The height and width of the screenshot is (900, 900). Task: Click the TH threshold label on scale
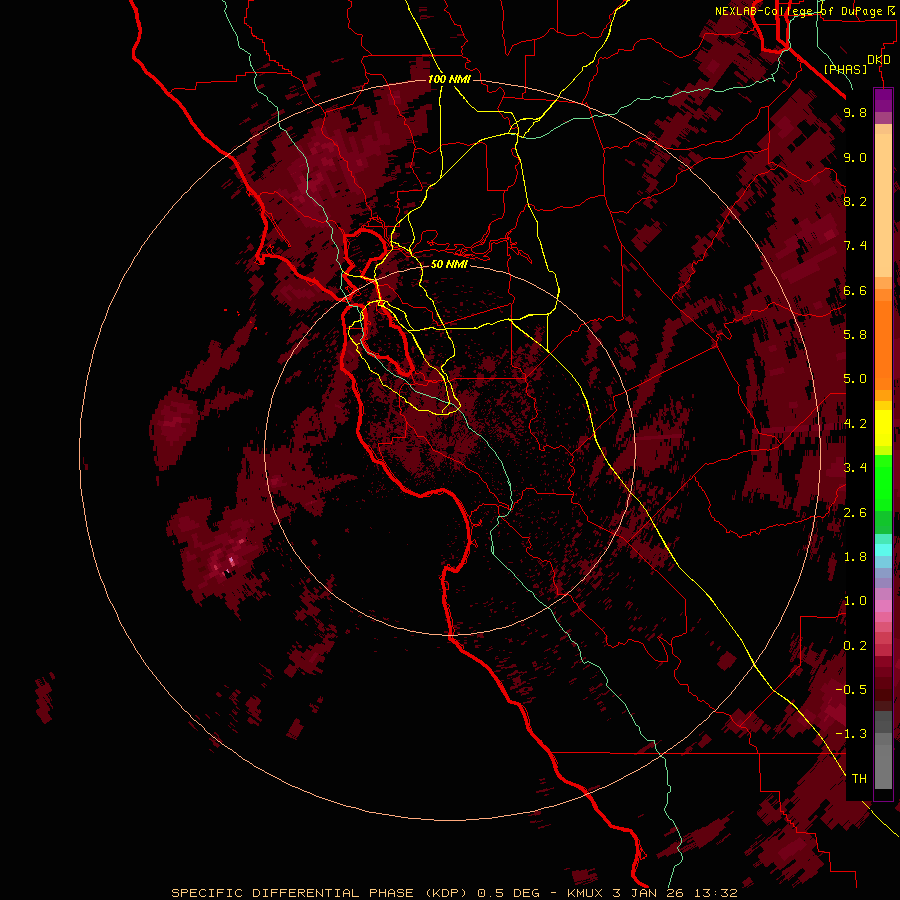tap(859, 779)
